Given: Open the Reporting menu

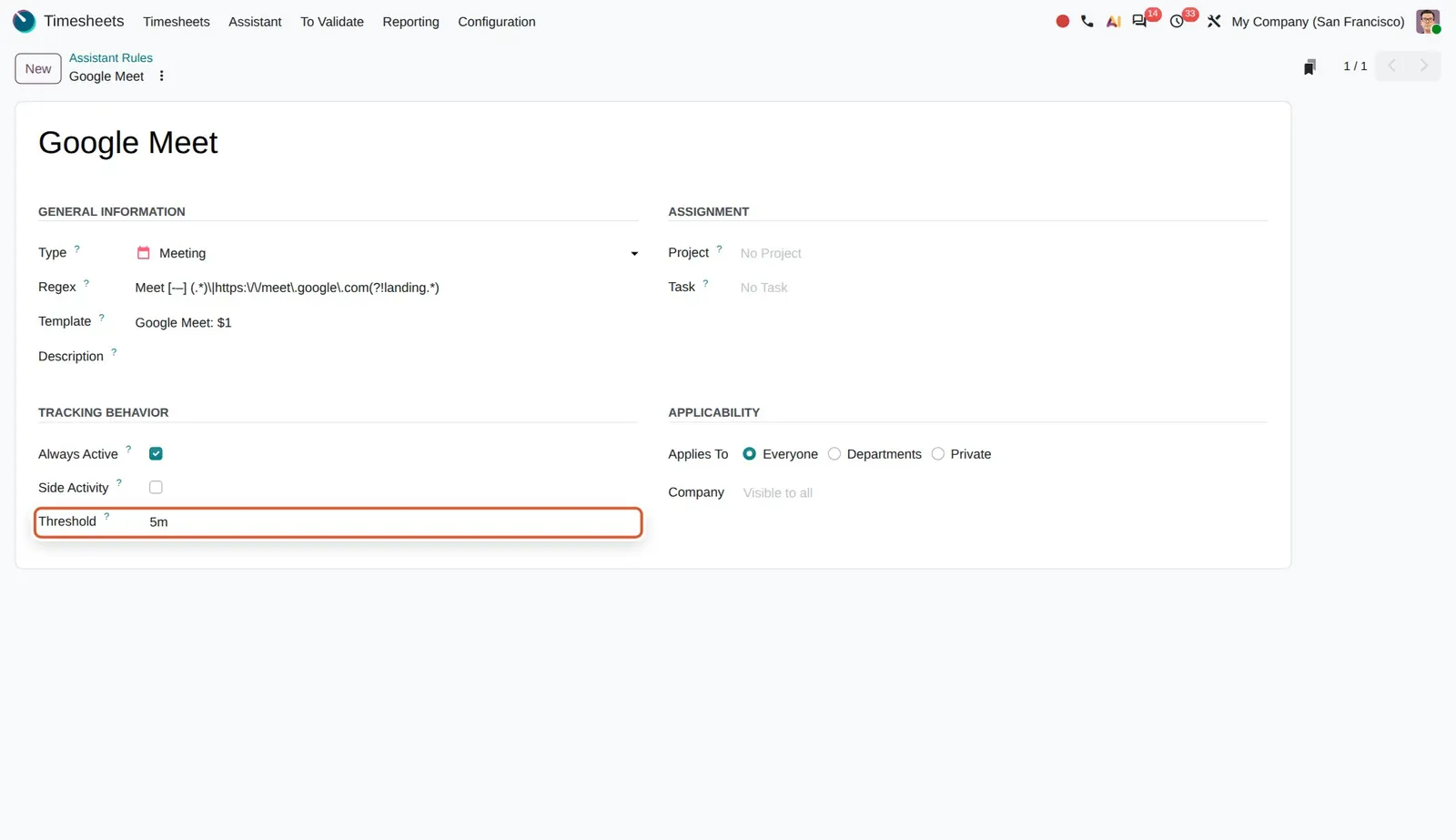Looking at the screenshot, I should coord(410,22).
